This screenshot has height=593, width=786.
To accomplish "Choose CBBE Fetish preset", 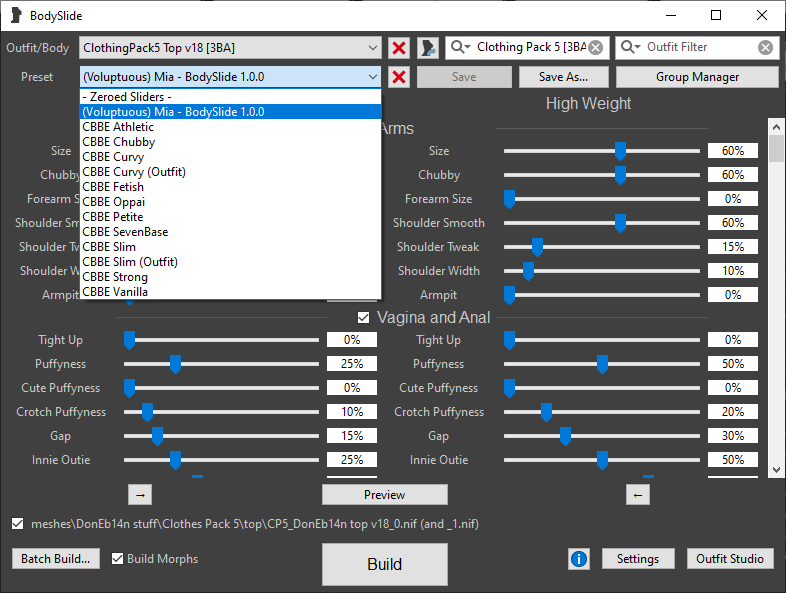I will (231, 187).
